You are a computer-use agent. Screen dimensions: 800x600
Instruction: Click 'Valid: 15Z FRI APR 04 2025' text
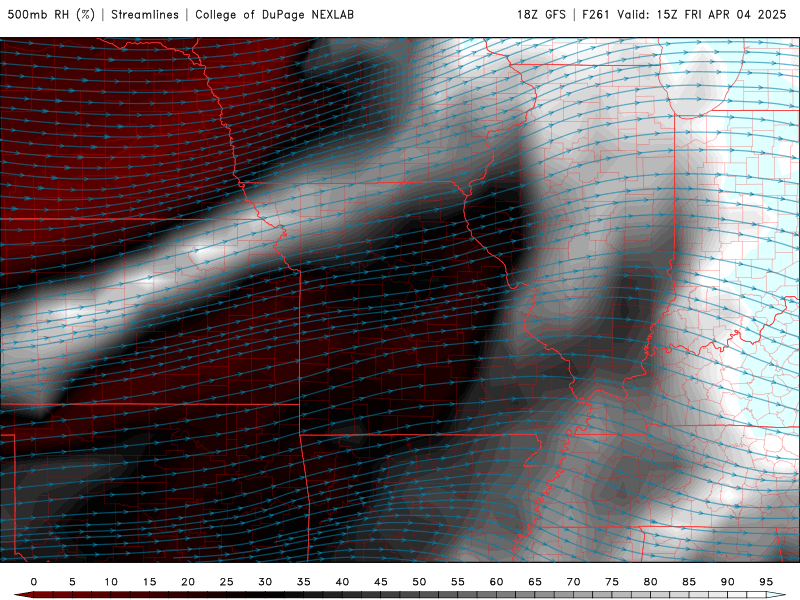tap(702, 15)
